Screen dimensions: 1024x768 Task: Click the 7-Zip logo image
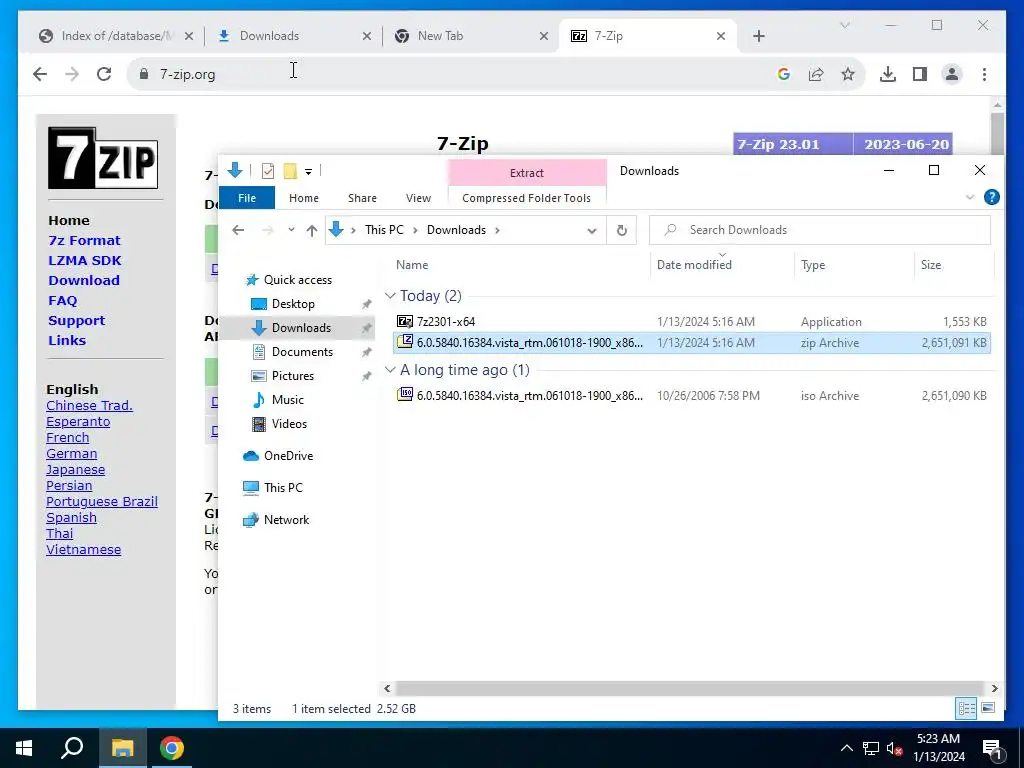pos(103,158)
